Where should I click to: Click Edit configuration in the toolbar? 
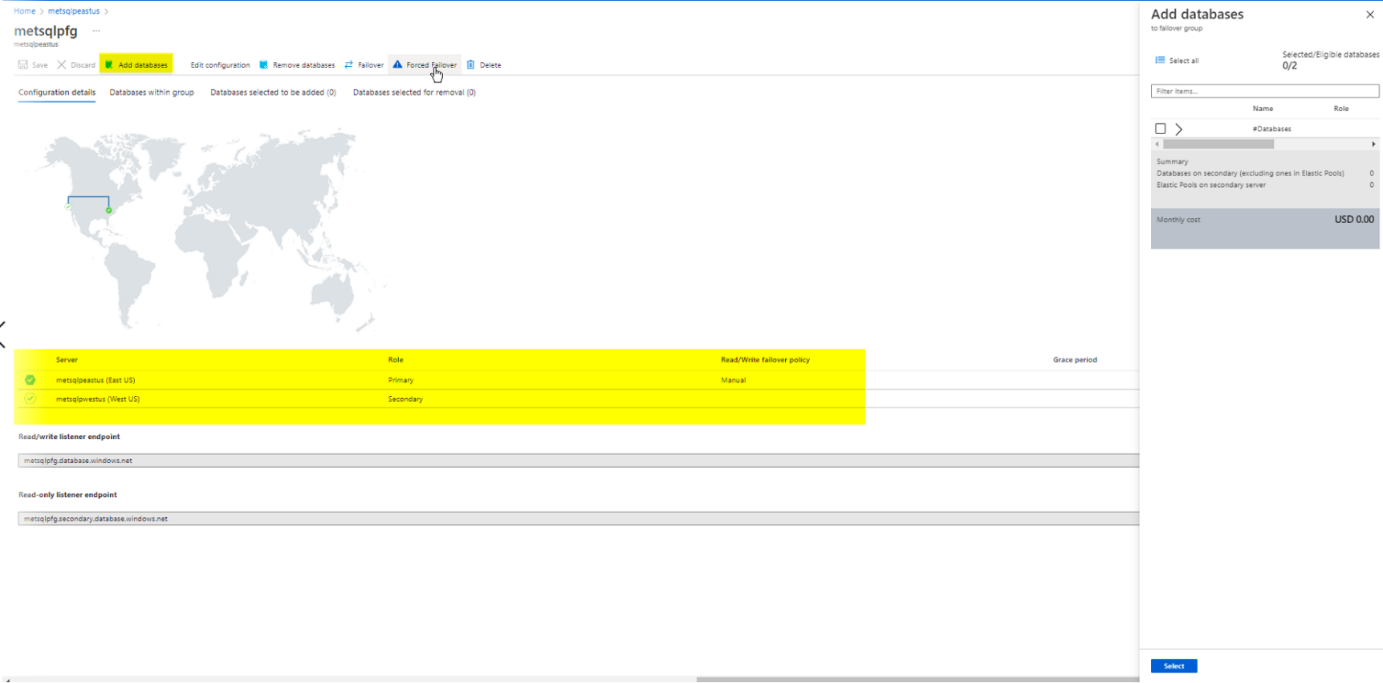(x=220, y=65)
